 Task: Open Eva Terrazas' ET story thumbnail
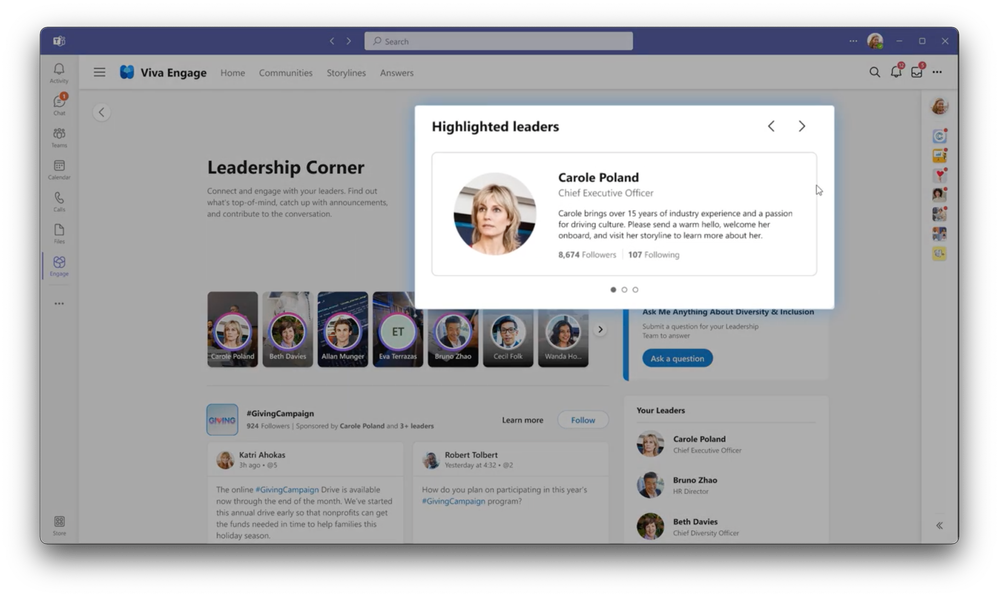398,329
